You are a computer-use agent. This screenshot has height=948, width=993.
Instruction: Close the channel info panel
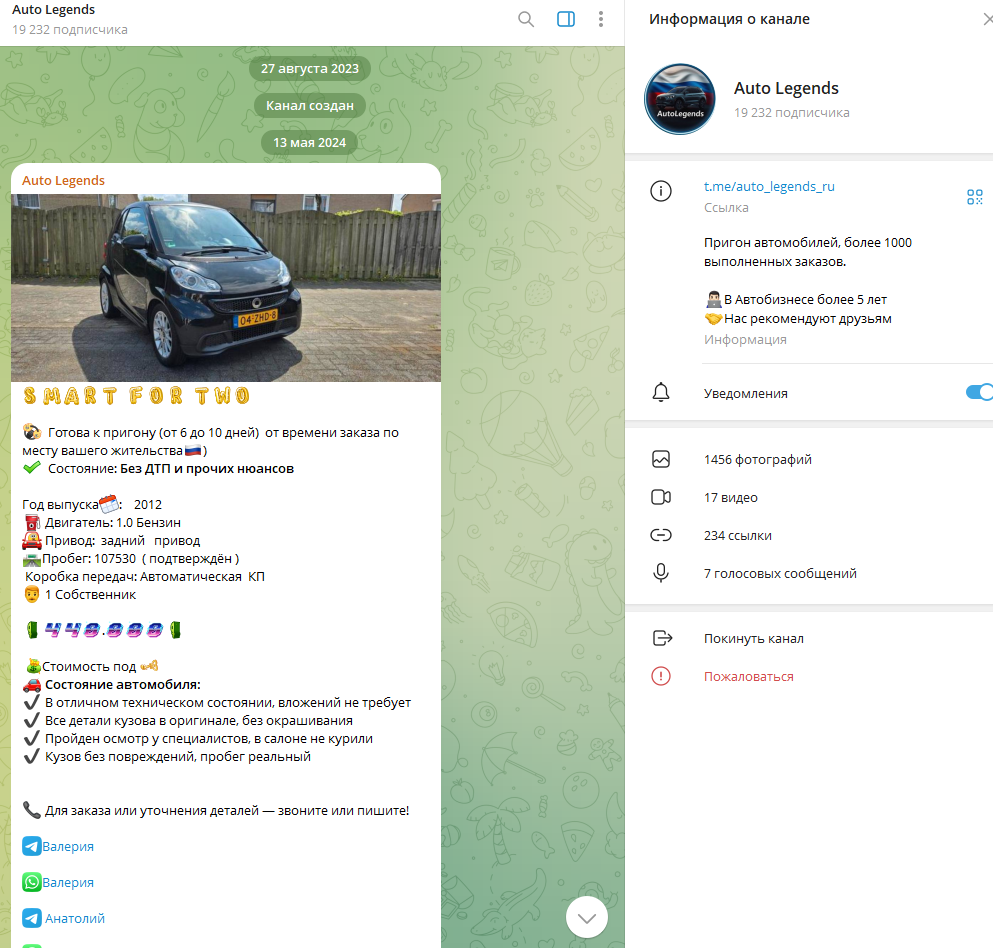point(987,20)
